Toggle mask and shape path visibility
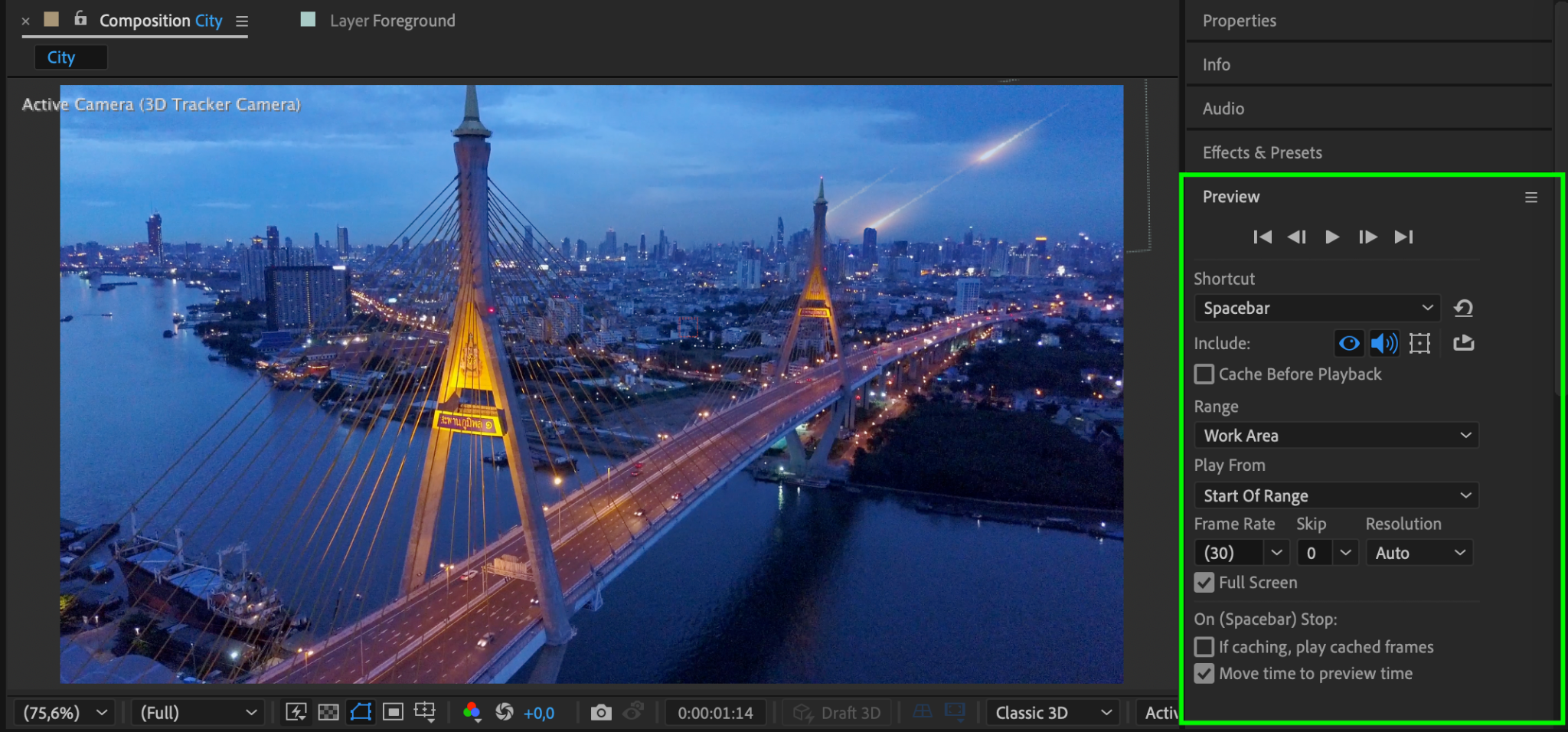The height and width of the screenshot is (732, 1568). click(361, 713)
